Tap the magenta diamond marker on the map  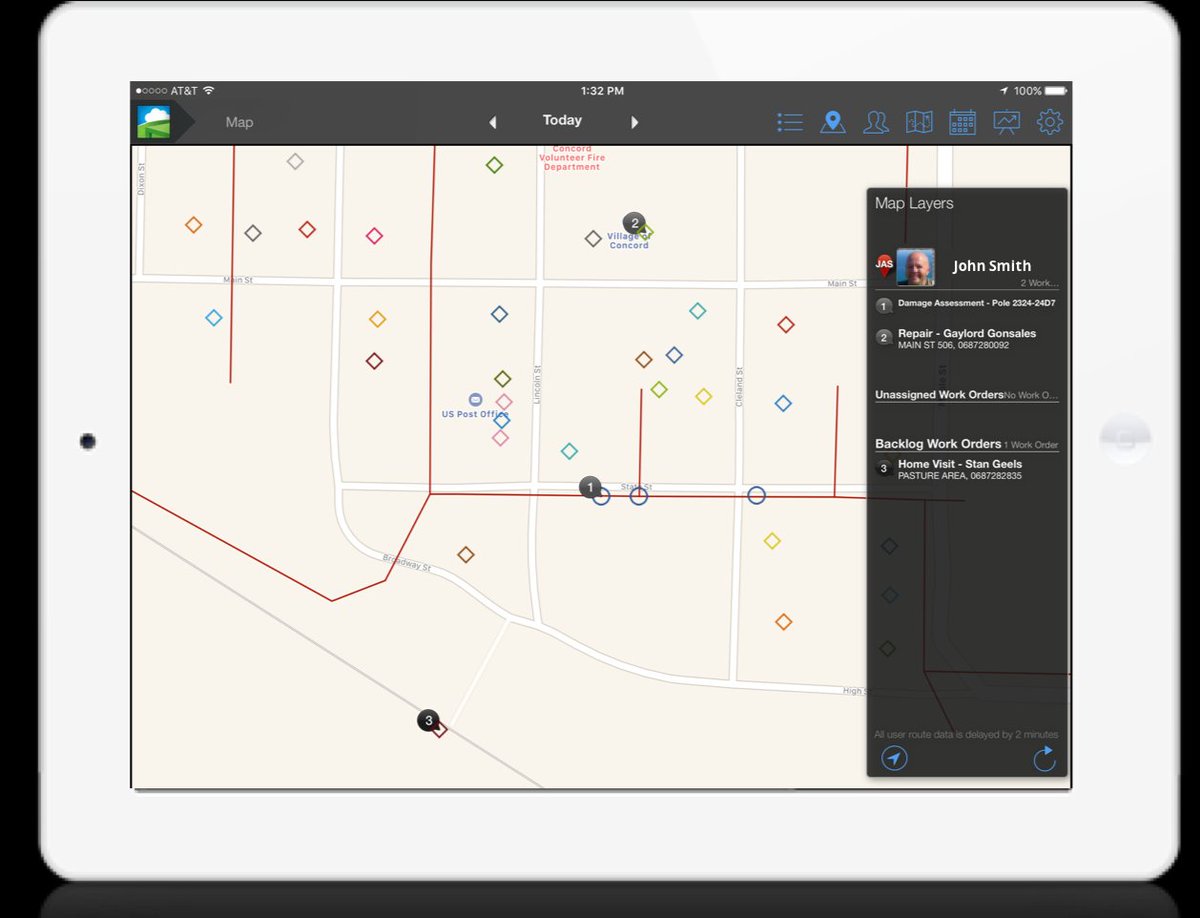coord(374,236)
